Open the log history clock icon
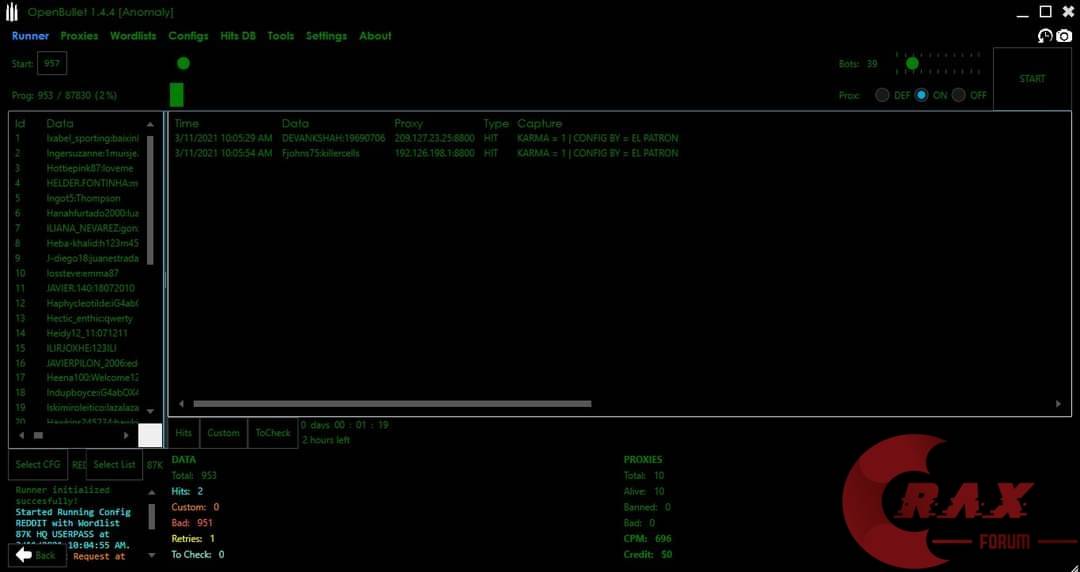The image size is (1080, 572). (x=1045, y=36)
